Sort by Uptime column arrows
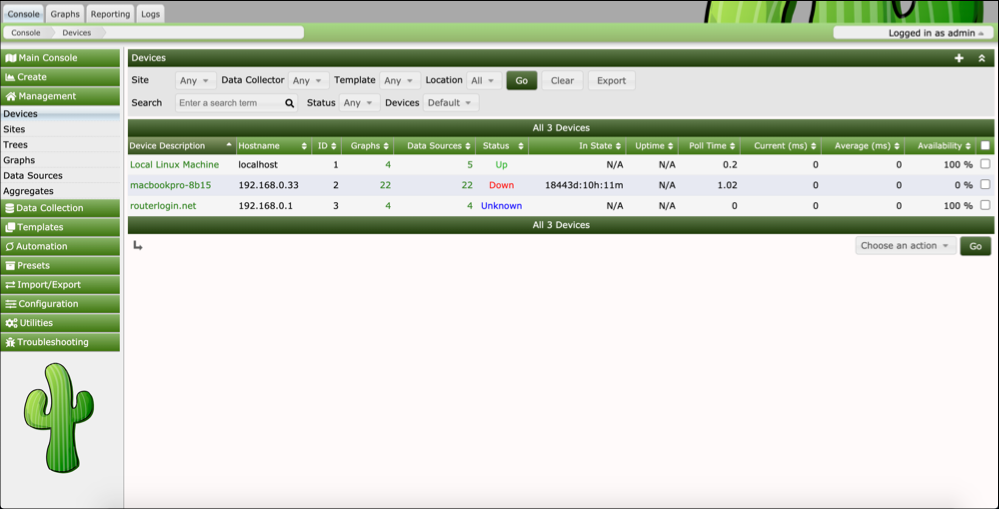Image resolution: width=999 pixels, height=509 pixels. [x=671, y=146]
